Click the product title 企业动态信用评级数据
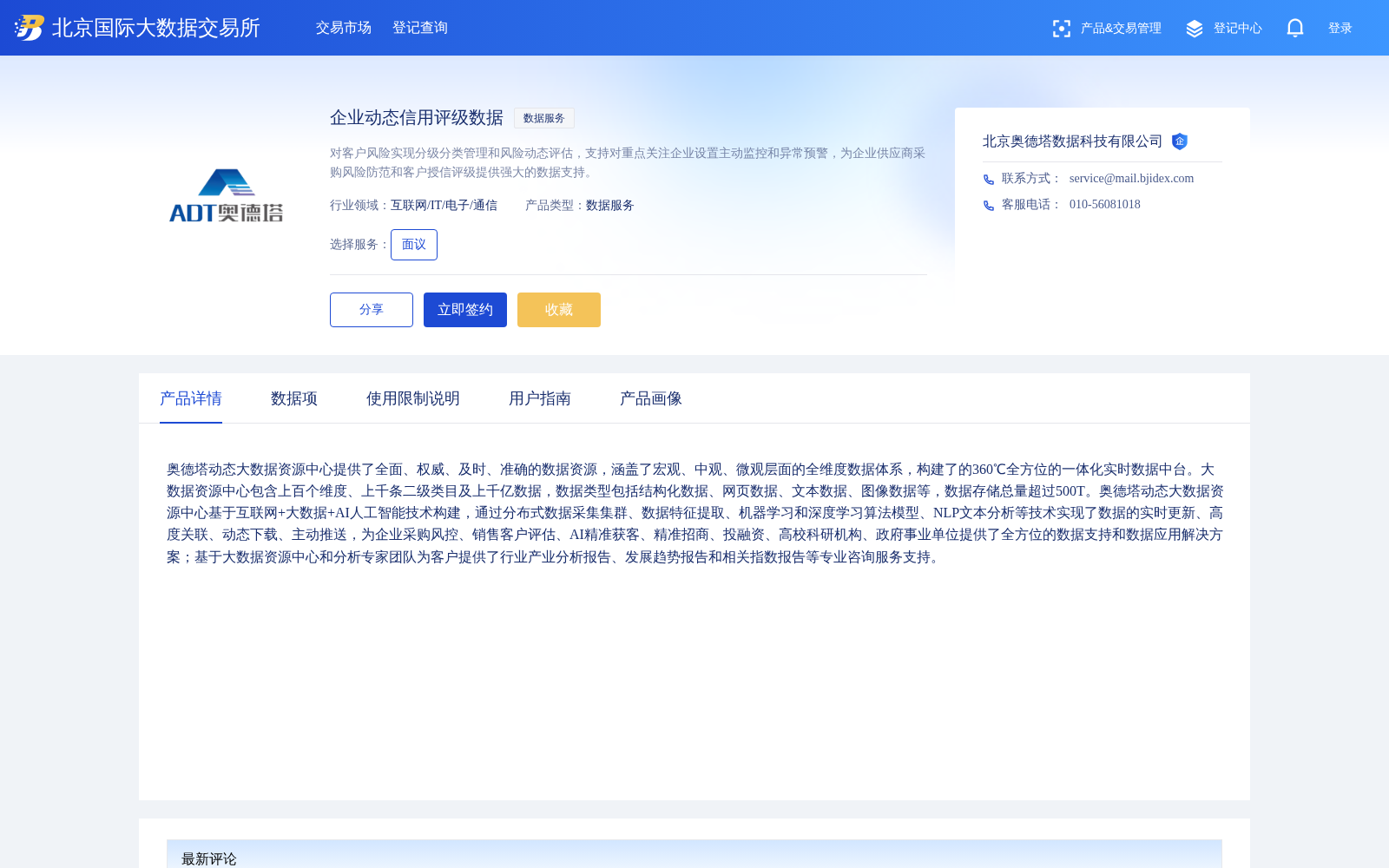The image size is (1389, 868). click(x=417, y=118)
